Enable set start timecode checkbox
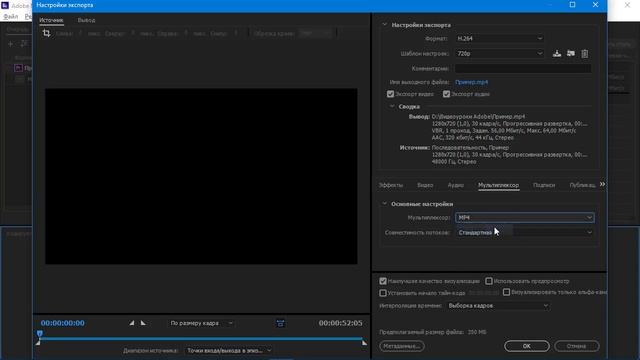Viewport: 640px width, 360px height. point(383,293)
